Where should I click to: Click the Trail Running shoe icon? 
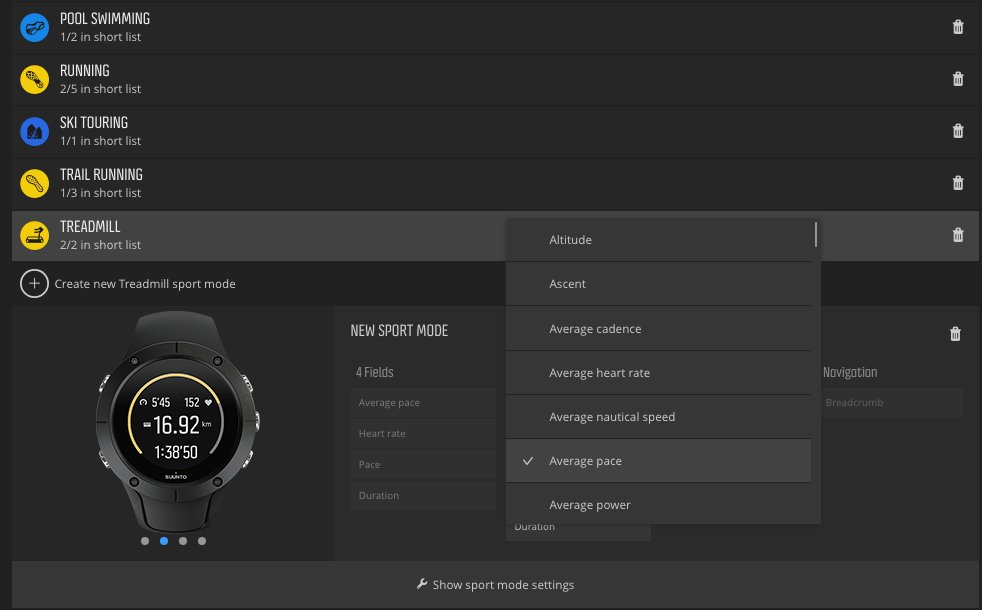(34, 184)
